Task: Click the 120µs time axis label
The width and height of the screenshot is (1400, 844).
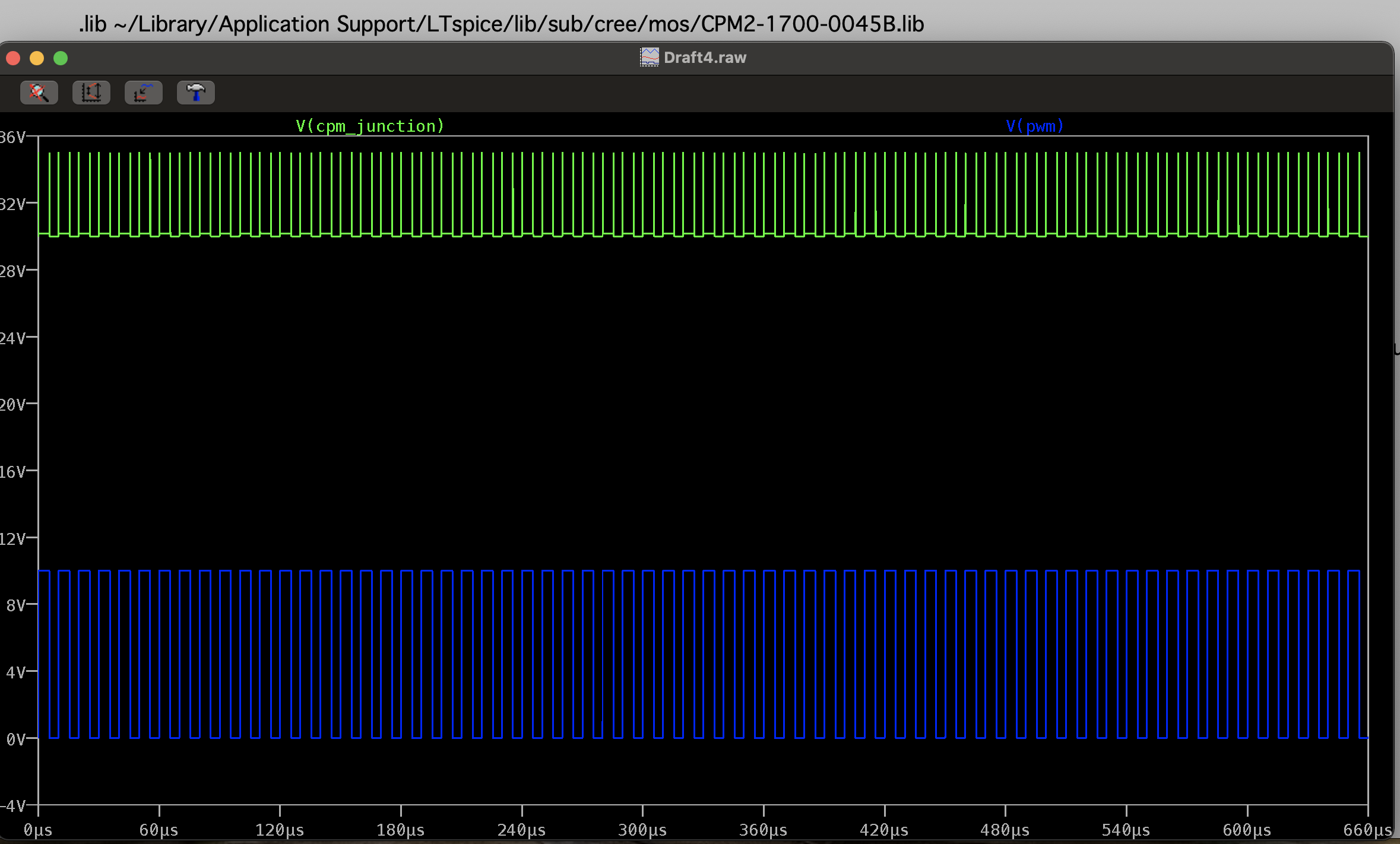Action: click(x=280, y=830)
